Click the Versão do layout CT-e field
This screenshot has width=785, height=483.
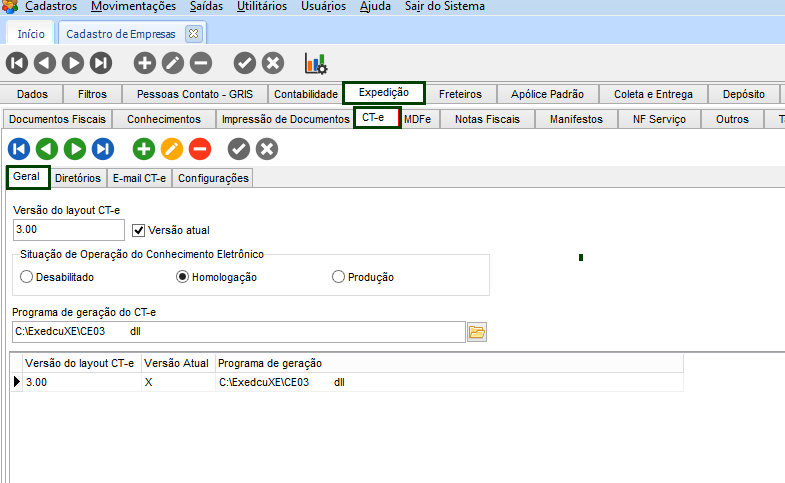pyautogui.click(x=69, y=230)
